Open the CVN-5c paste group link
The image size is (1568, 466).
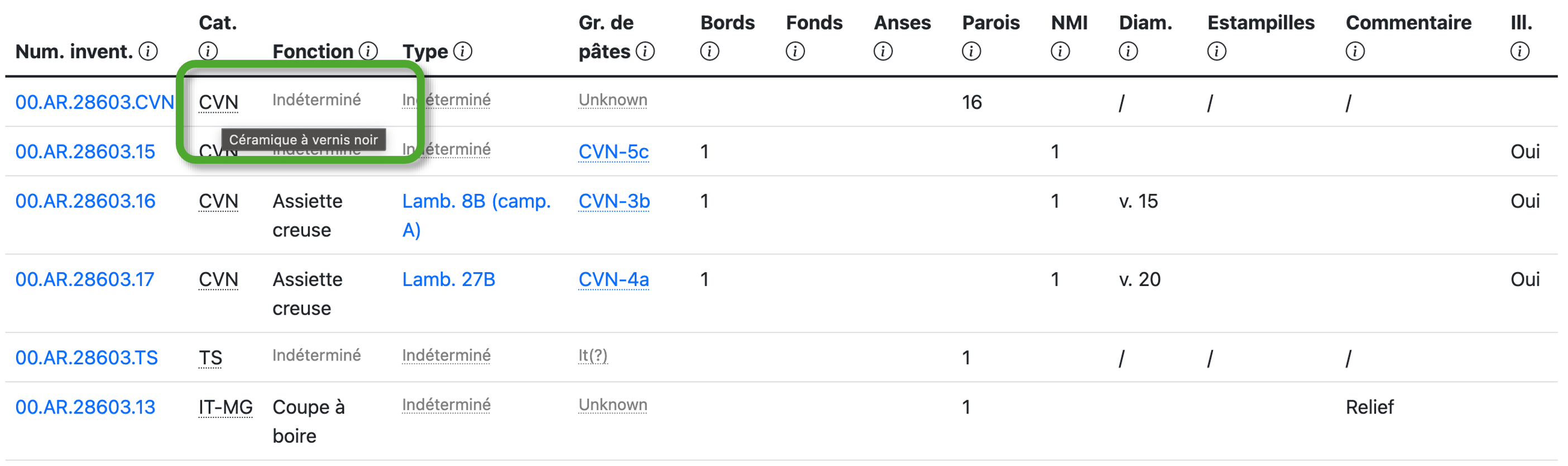coord(613,151)
